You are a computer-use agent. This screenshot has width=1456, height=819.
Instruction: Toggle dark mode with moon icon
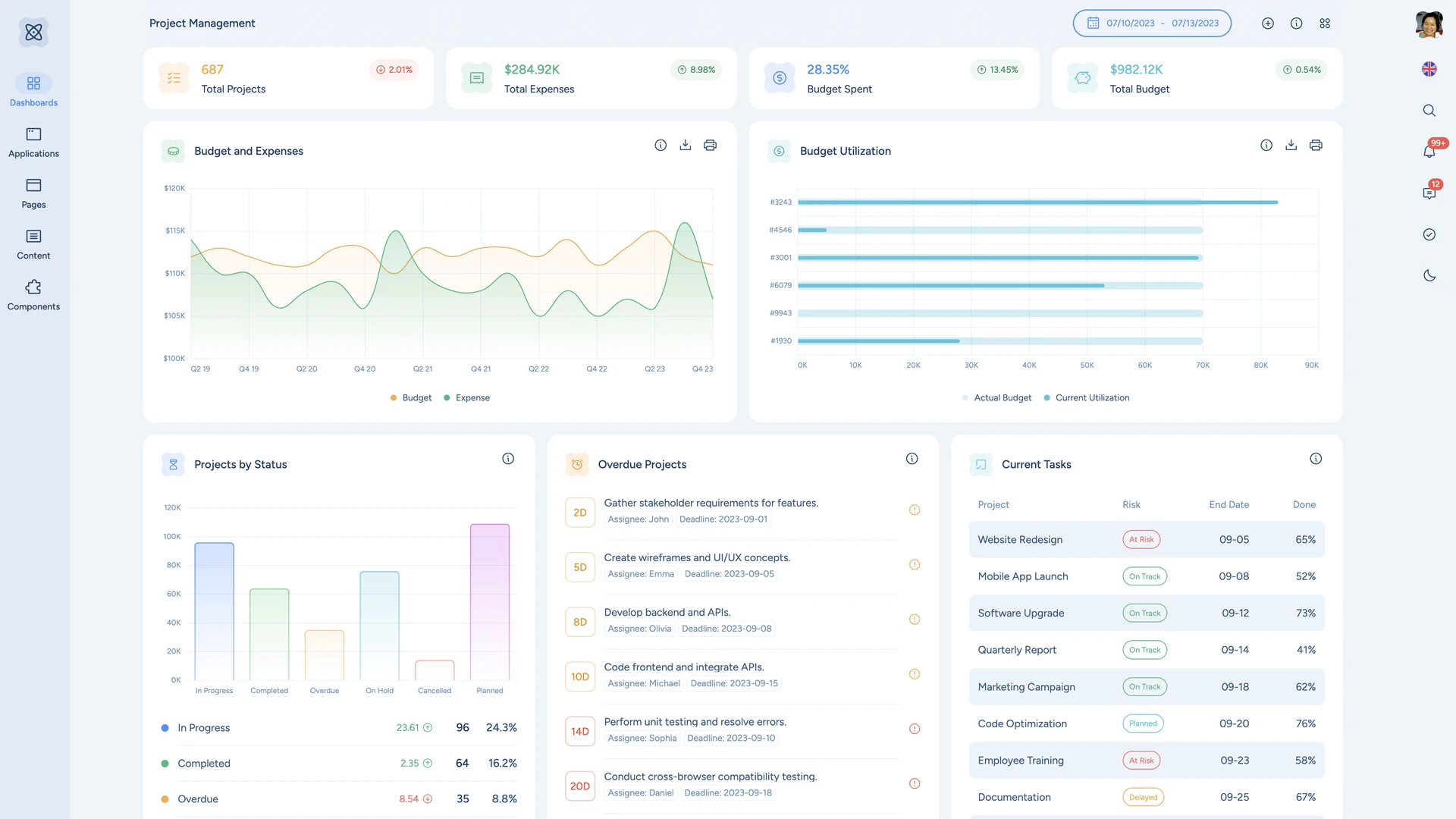1429,275
